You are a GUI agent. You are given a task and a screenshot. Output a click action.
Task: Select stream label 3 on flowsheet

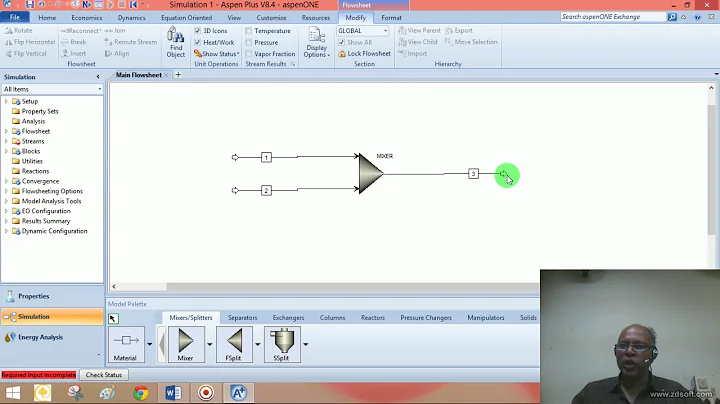pos(473,174)
